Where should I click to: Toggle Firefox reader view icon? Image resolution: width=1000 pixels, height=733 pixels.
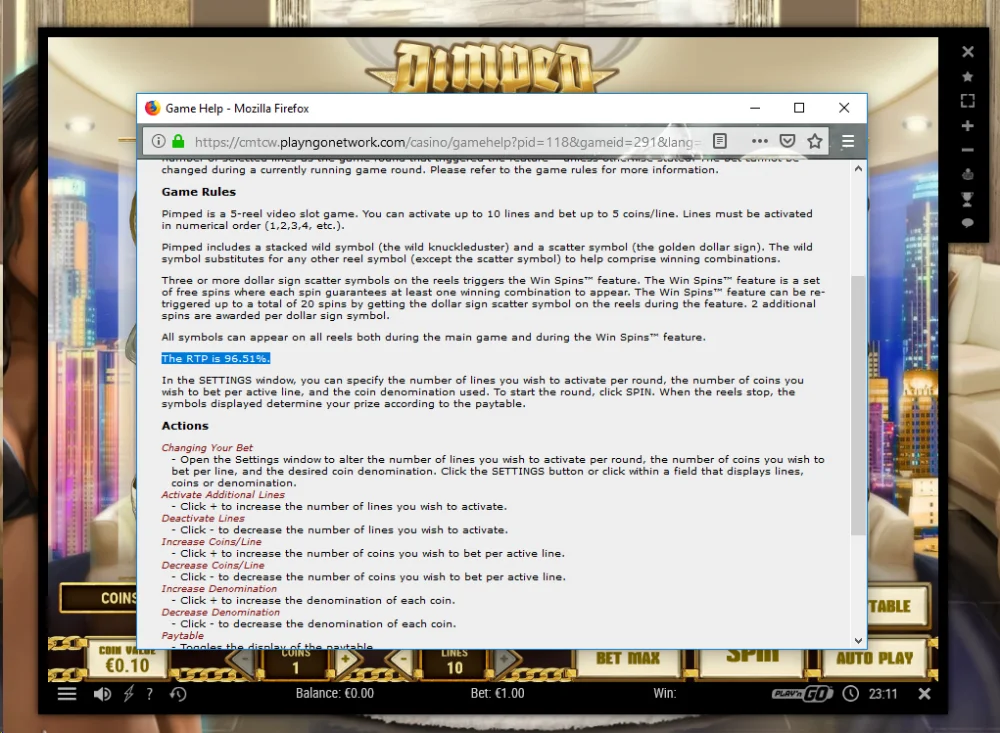720,141
